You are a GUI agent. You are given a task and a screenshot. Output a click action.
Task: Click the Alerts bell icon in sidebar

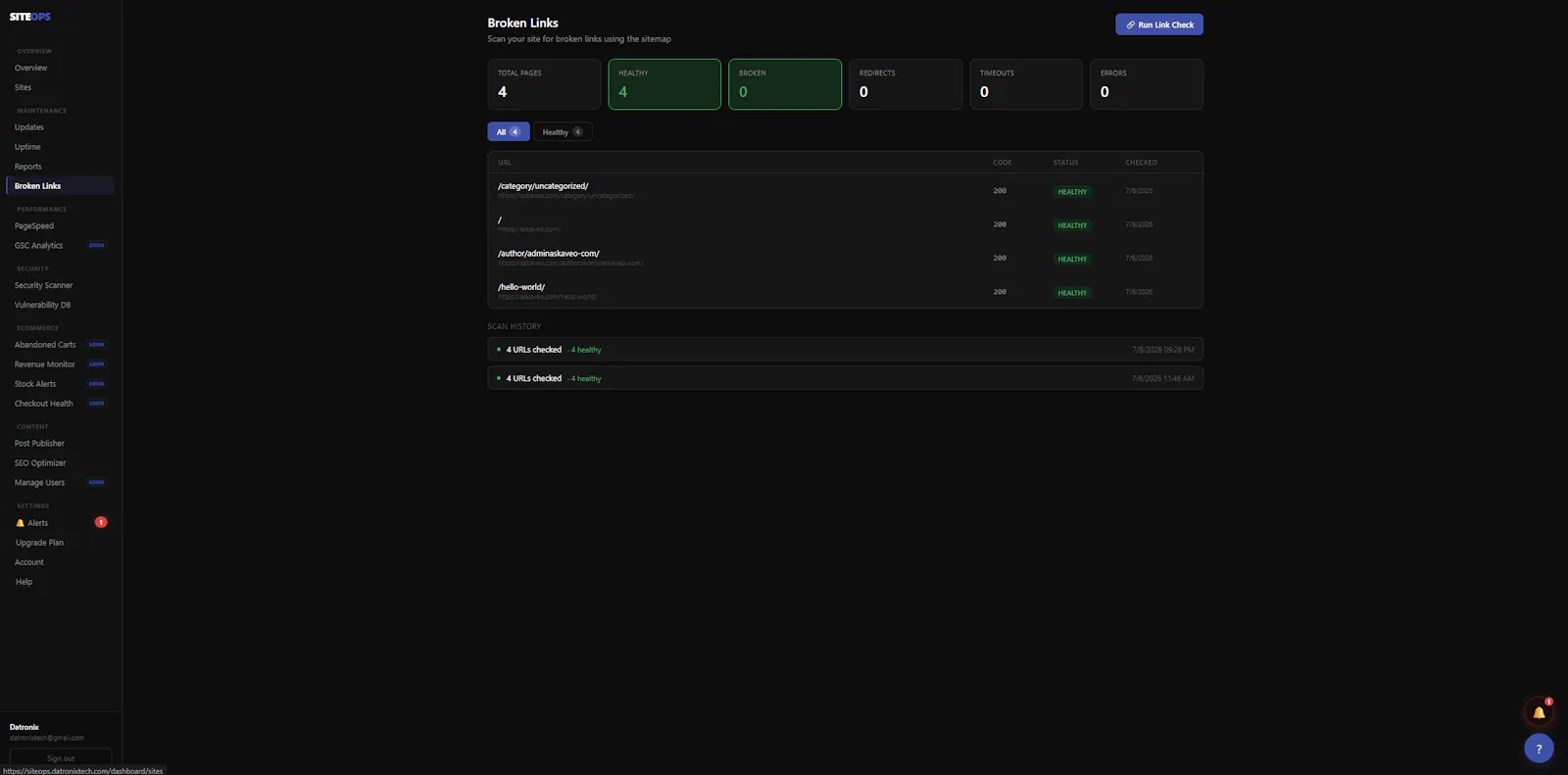(x=20, y=523)
